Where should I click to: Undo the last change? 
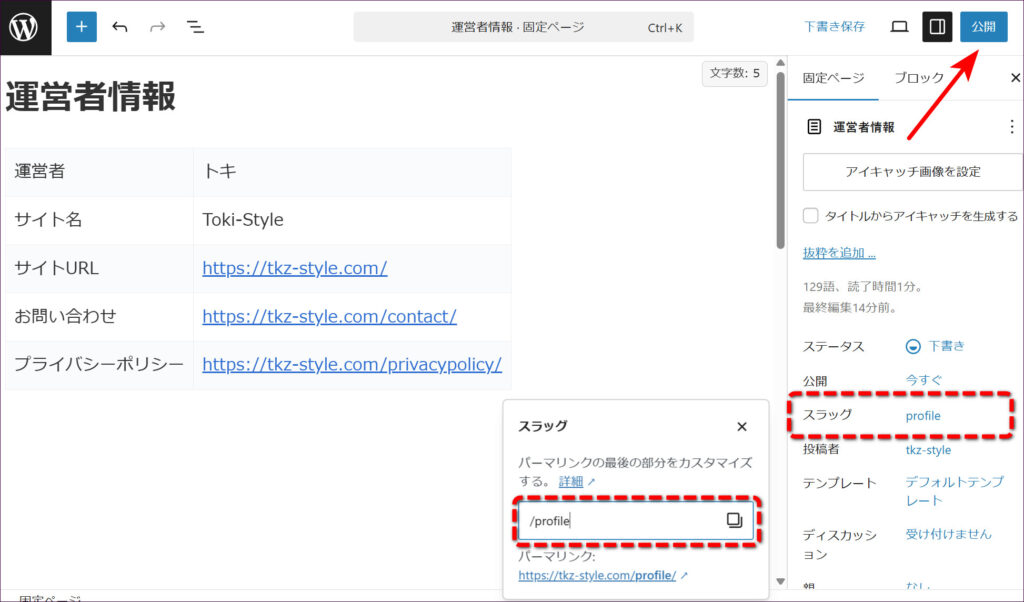click(120, 27)
